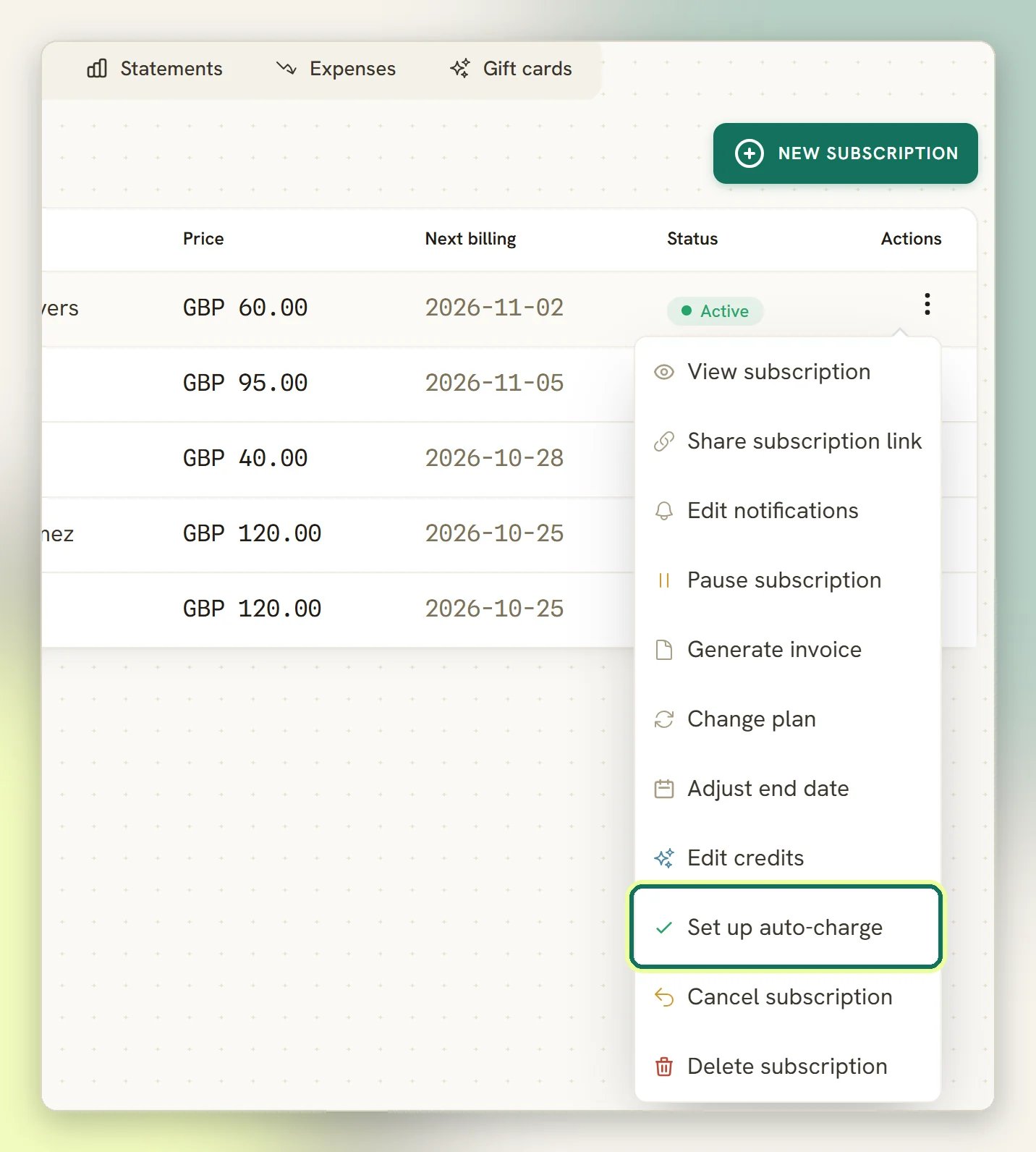Click the Status column header
The image size is (1036, 1152).
[692, 239]
